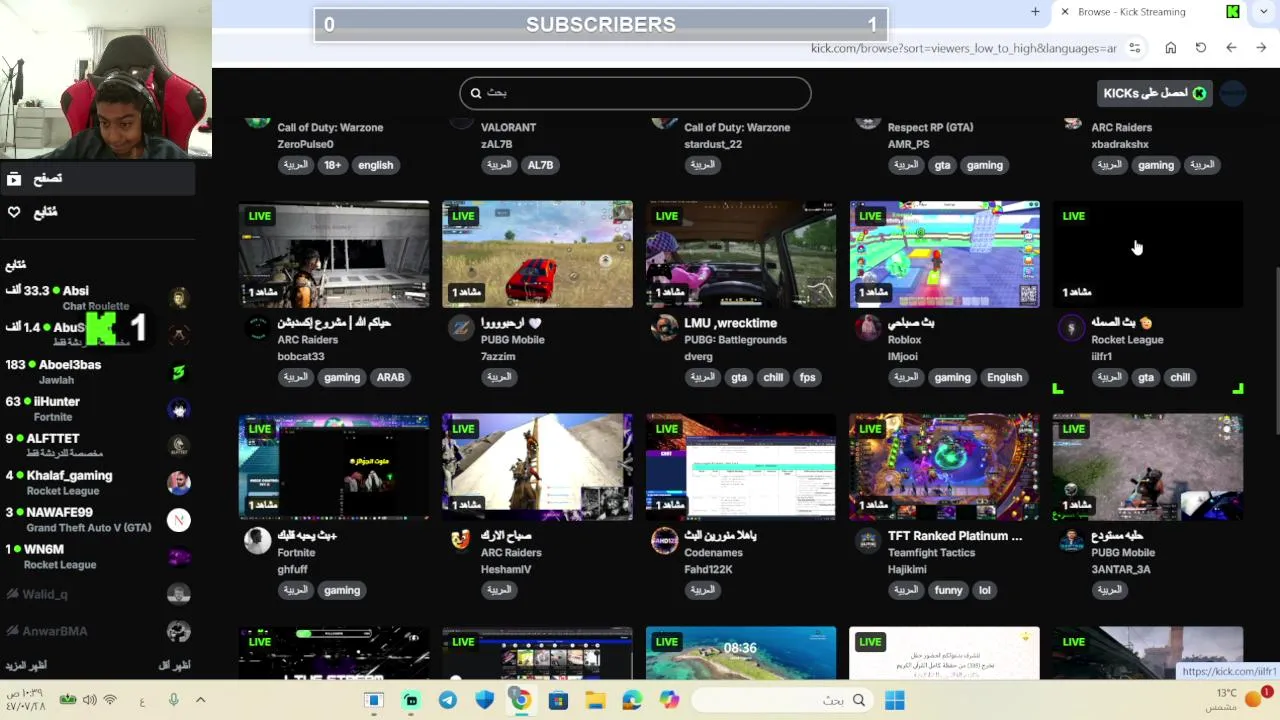
Task: Click the Get KICKs button
Action: click(1155, 93)
